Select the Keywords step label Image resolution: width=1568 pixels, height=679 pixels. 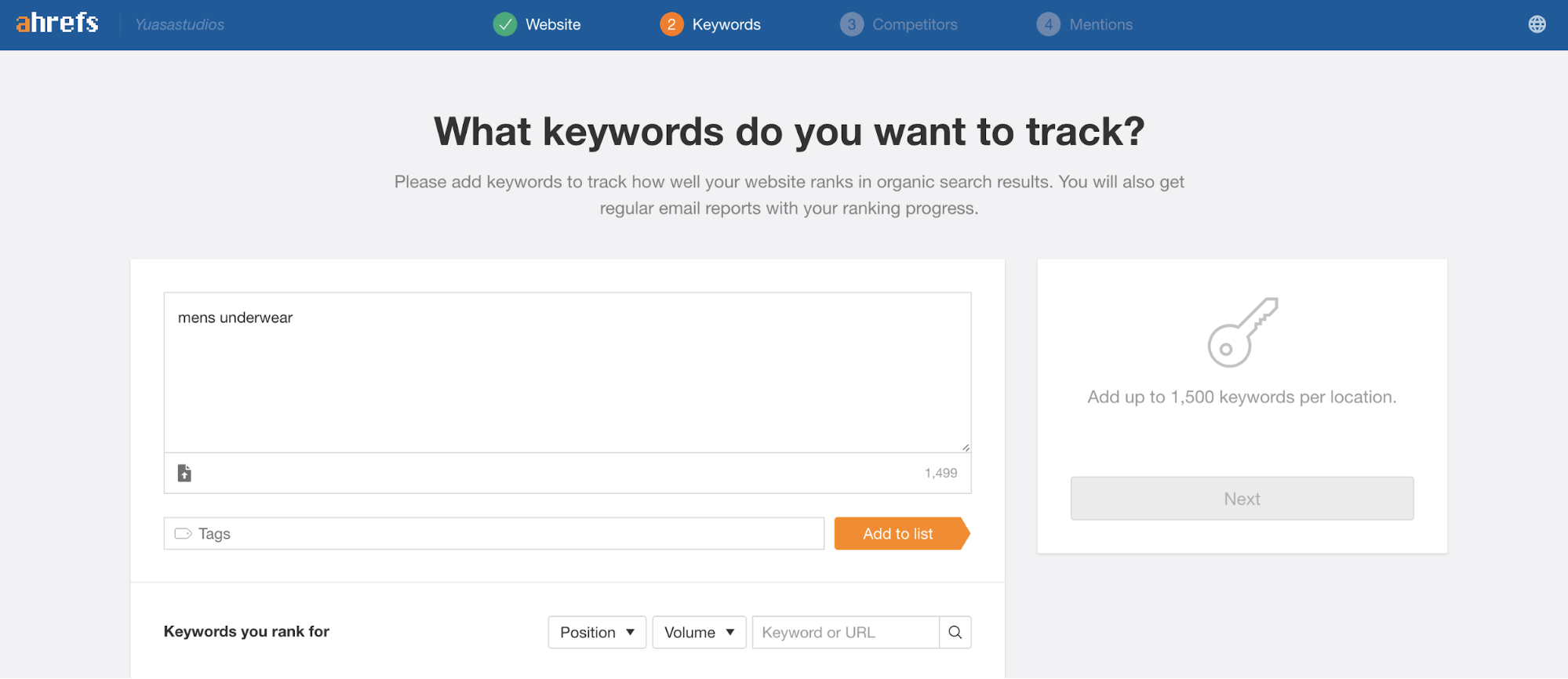(x=726, y=24)
